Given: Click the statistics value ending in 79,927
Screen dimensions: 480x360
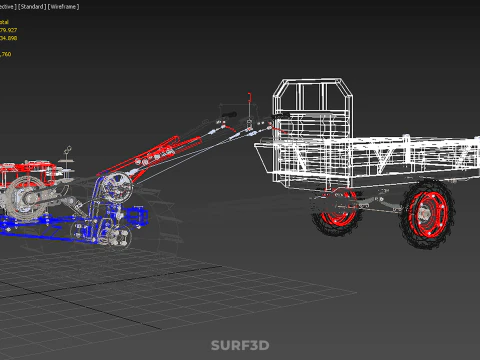Looking at the screenshot, I should (8, 30).
